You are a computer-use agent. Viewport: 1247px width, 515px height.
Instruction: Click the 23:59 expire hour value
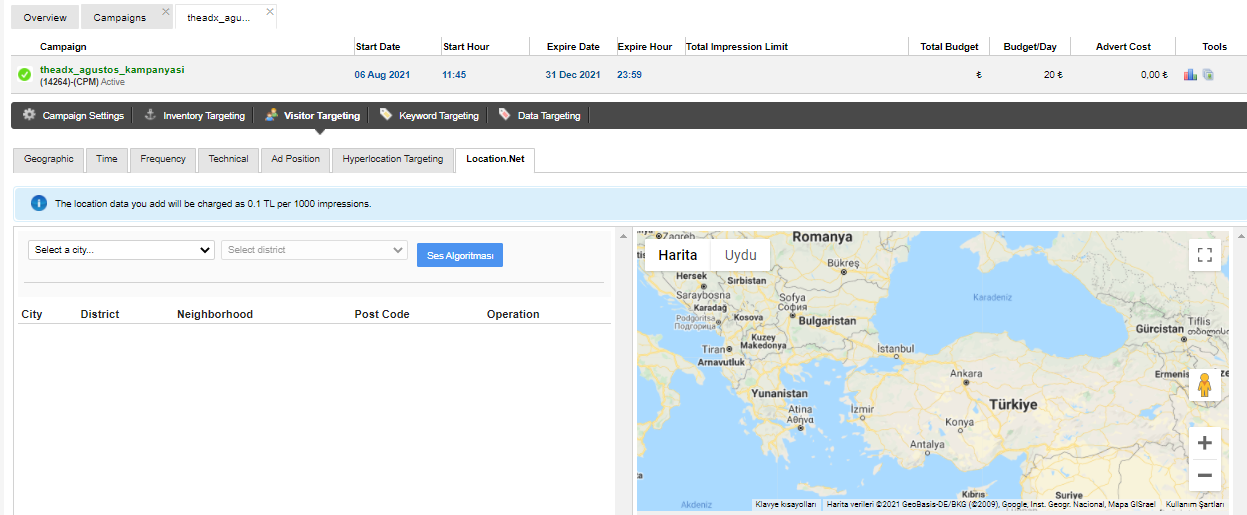click(x=629, y=75)
